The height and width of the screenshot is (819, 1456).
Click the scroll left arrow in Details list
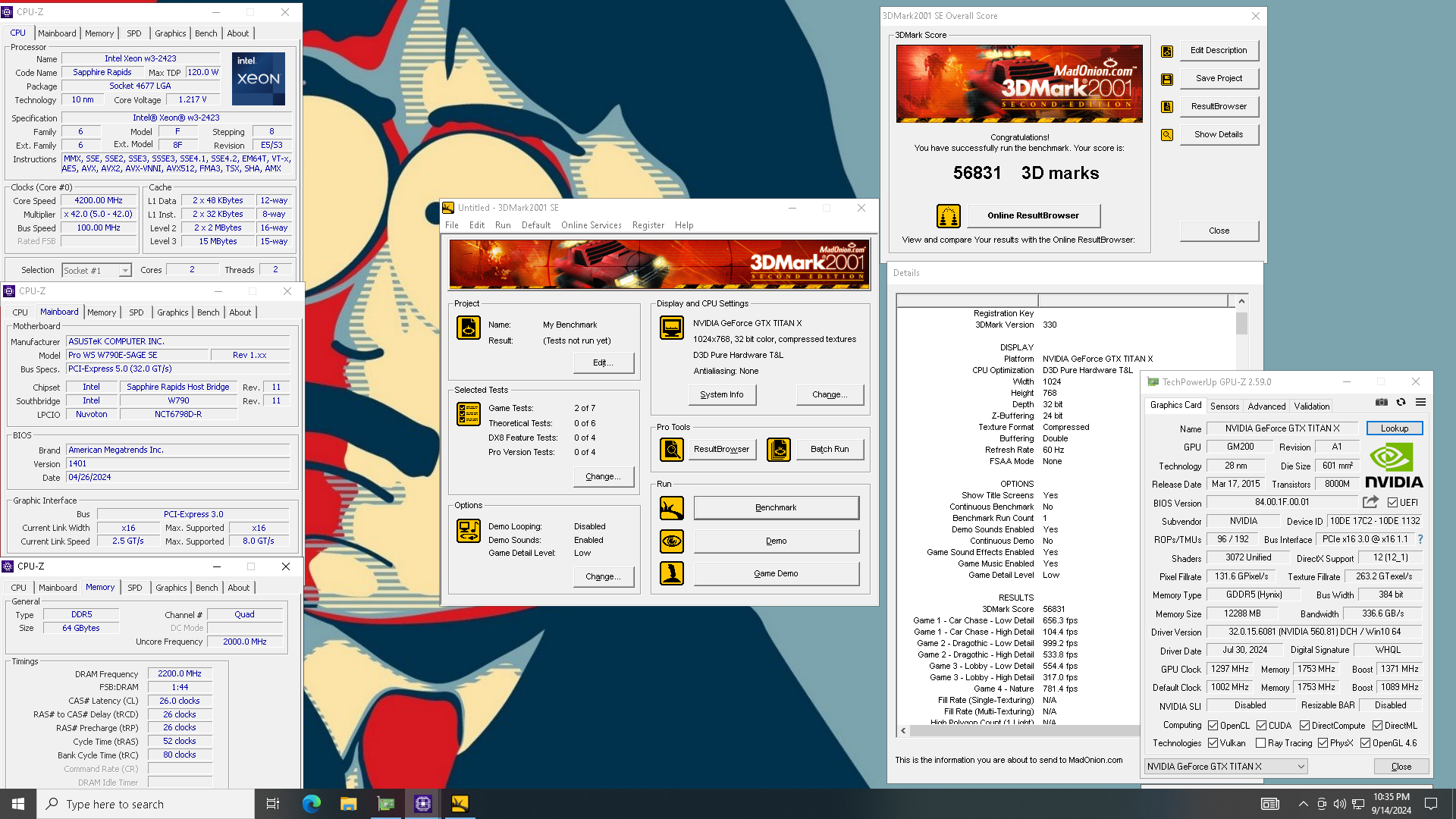[902, 731]
